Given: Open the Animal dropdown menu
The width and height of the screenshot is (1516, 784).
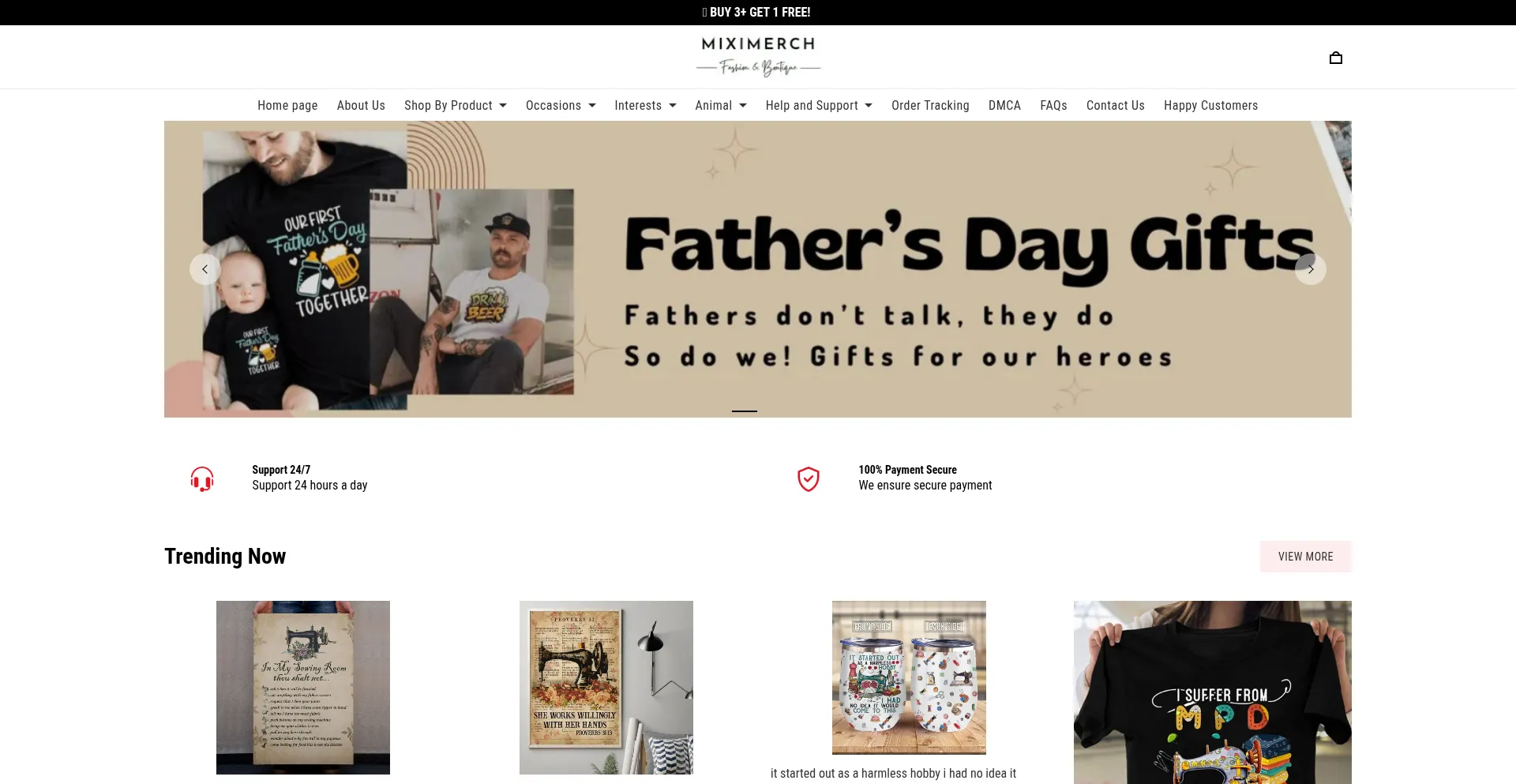Looking at the screenshot, I should (x=721, y=105).
